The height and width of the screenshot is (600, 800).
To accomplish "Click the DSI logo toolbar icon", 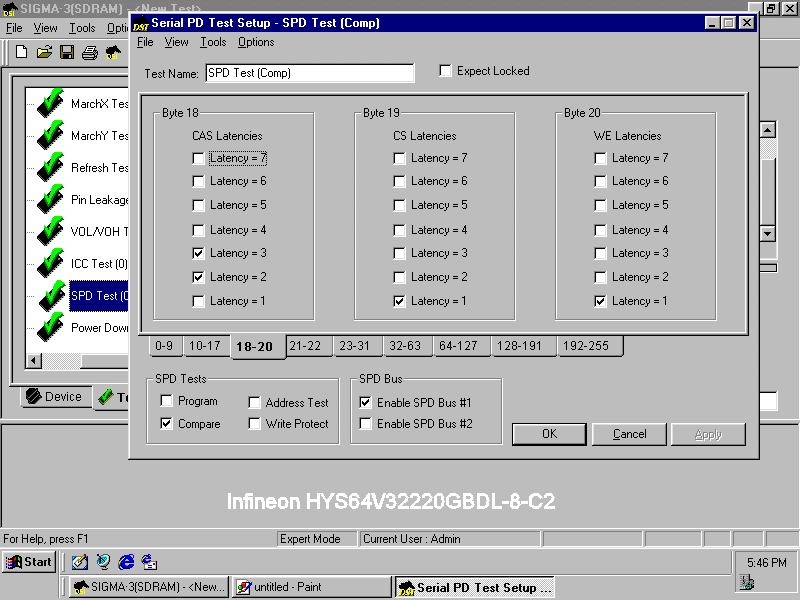I will [113, 52].
